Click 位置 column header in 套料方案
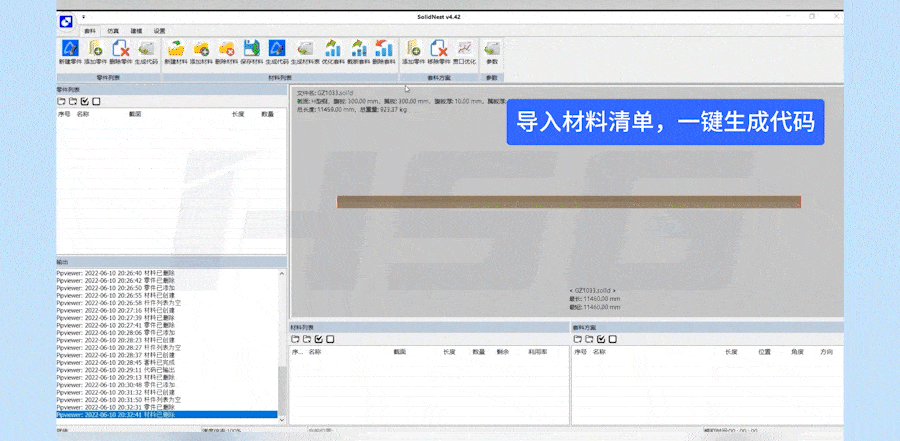Viewport: 900px width, 441px height. click(x=765, y=352)
